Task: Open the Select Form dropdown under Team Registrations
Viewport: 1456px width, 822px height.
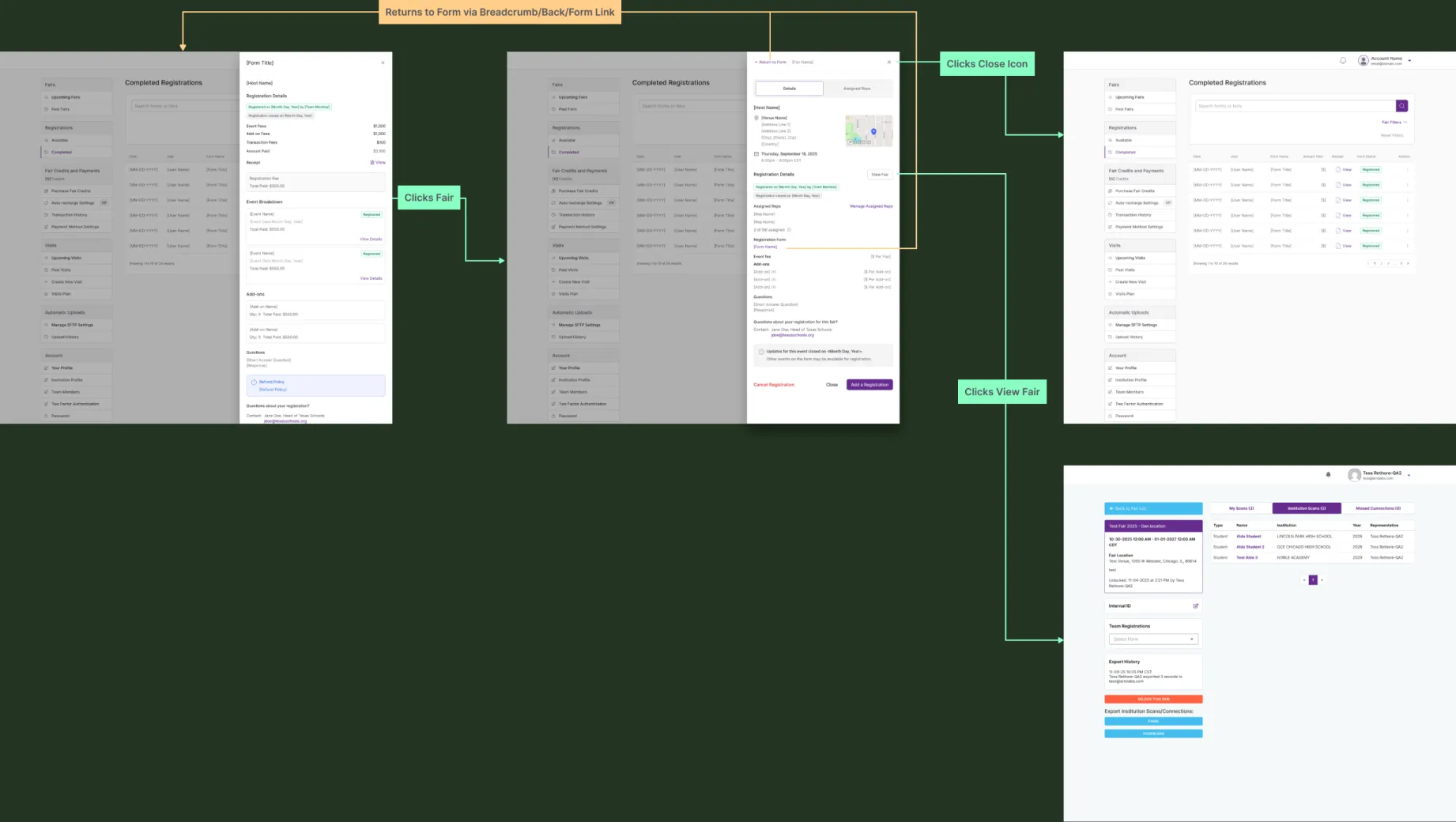Action: 1153,639
